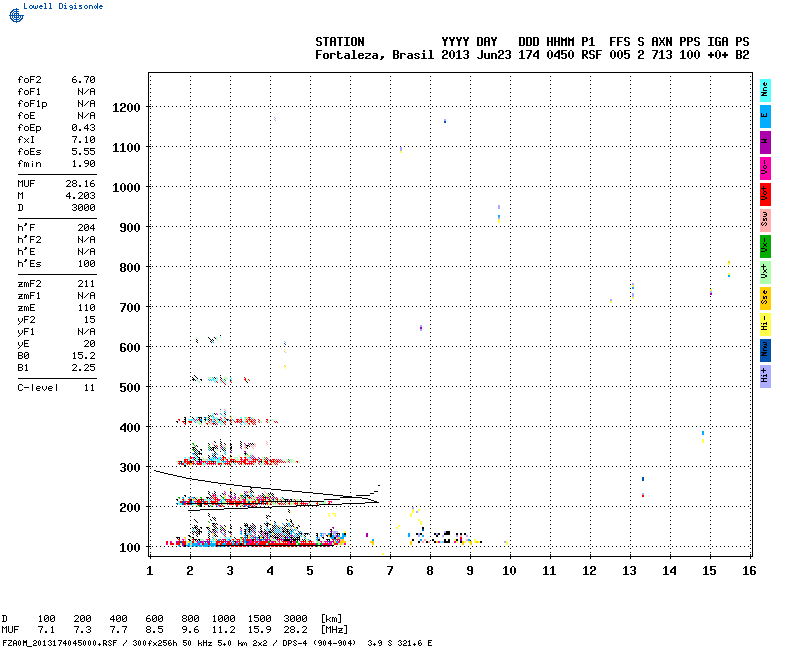Pick the magenta Vo- legend swatch
The width and height of the screenshot is (800, 650).
point(765,168)
